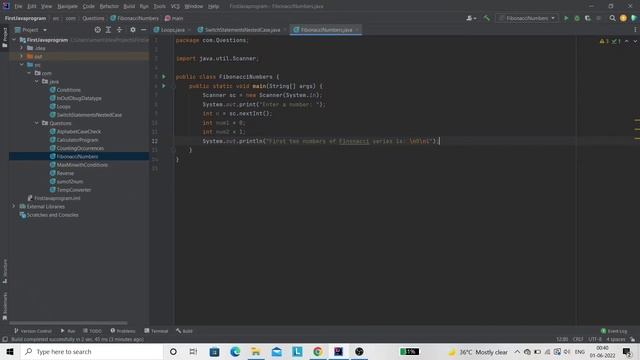The width and height of the screenshot is (640, 360).
Task: Expand the .idea folder
Action: 22,48
